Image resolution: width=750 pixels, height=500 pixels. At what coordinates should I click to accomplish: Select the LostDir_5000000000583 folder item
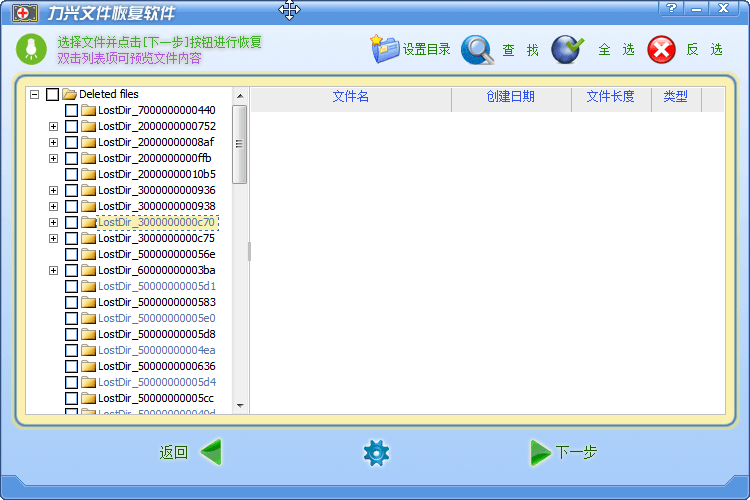coord(156,302)
